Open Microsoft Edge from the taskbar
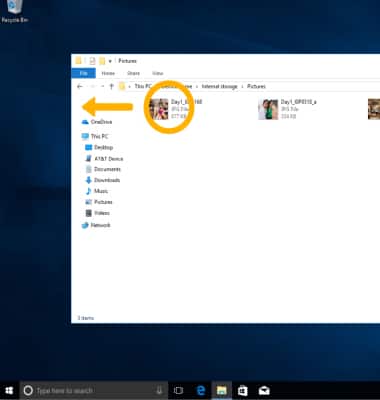The width and height of the screenshot is (380, 400). point(201,390)
